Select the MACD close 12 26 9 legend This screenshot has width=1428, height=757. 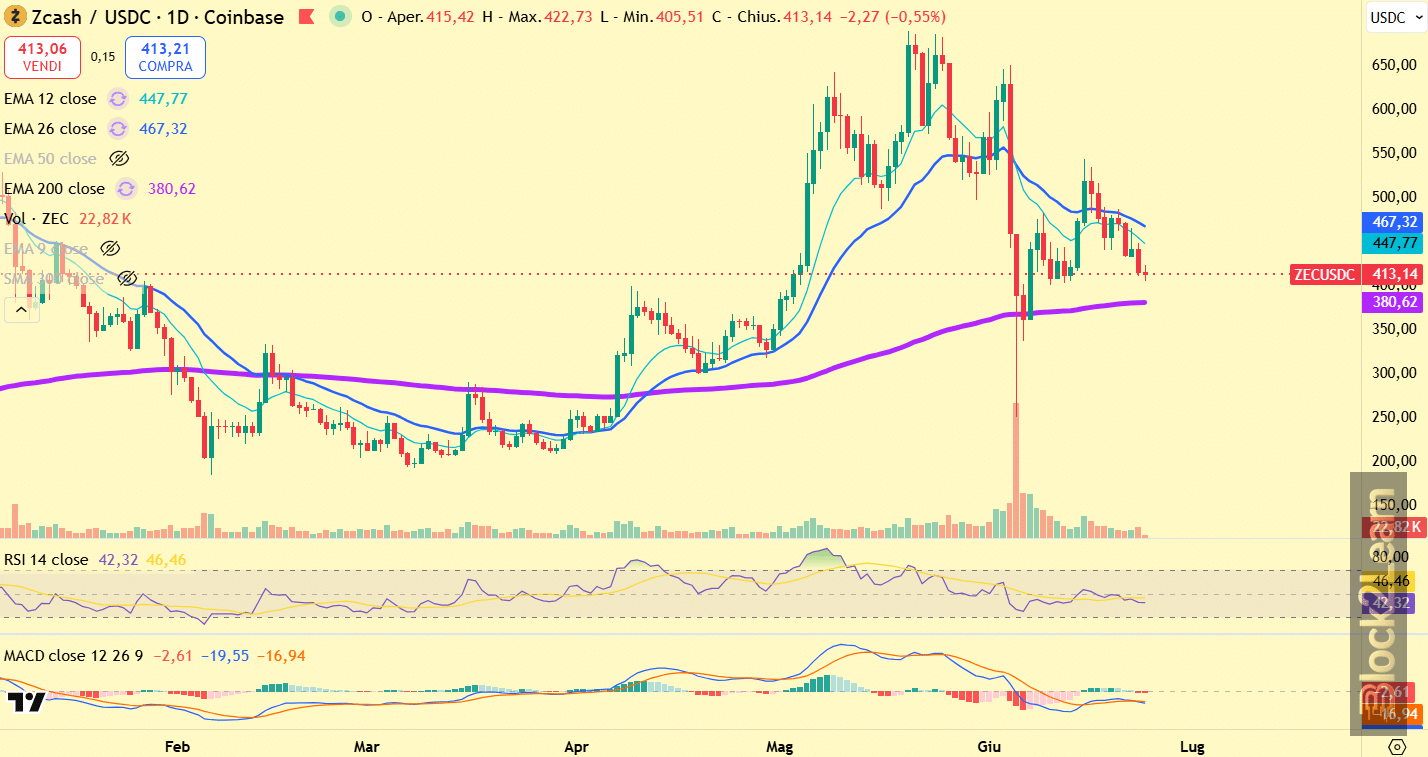tap(73, 656)
